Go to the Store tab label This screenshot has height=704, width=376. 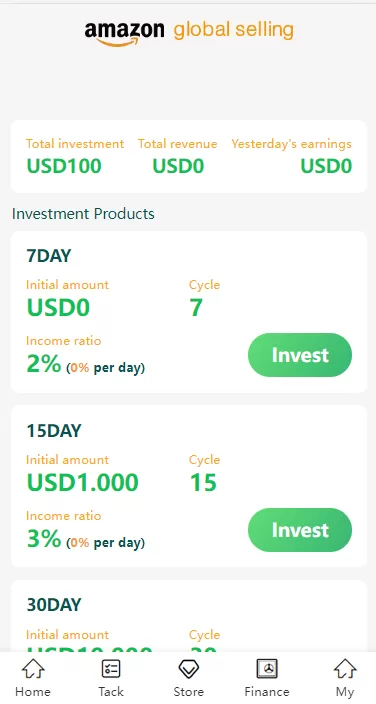pyautogui.click(x=188, y=691)
